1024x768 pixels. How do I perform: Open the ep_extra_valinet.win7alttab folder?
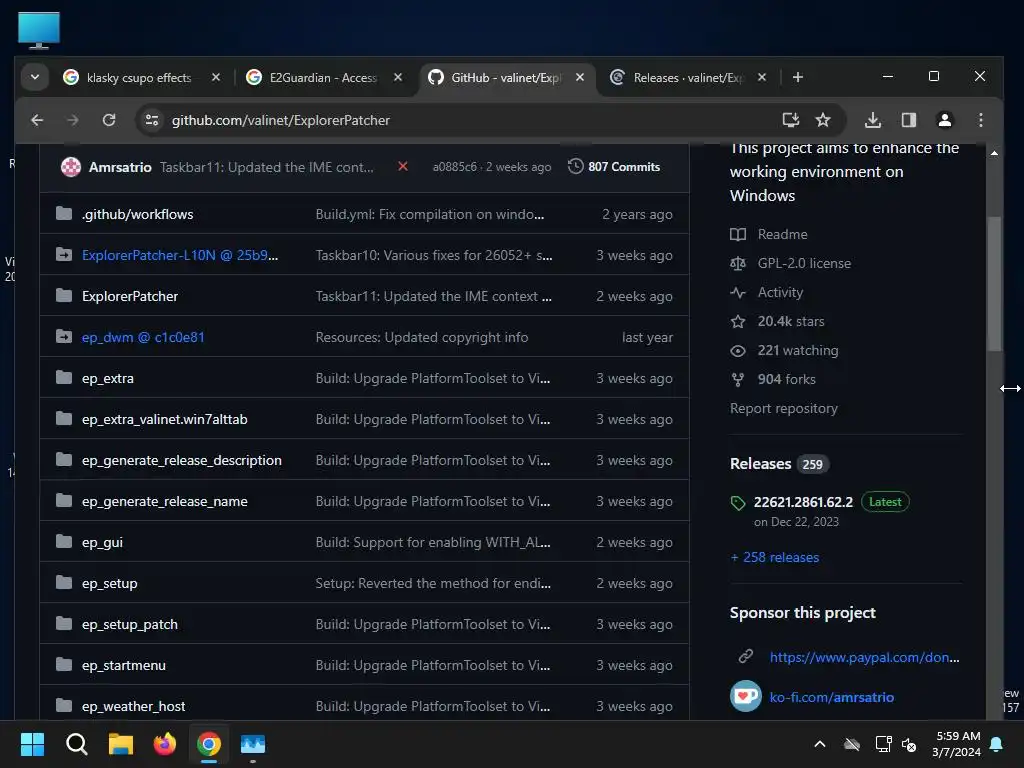coord(165,419)
